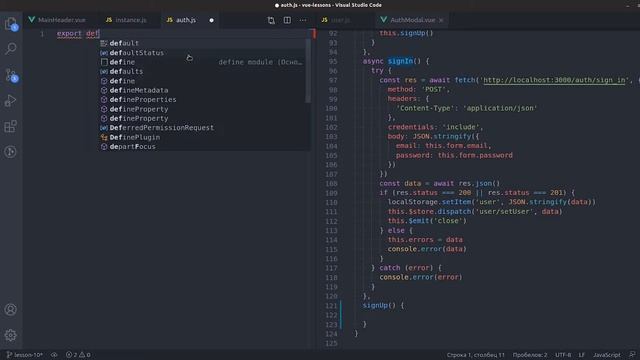This screenshot has height=360, width=640.
Task: Open the localhost:3000/auth/sign_in link
Action: pos(554,80)
